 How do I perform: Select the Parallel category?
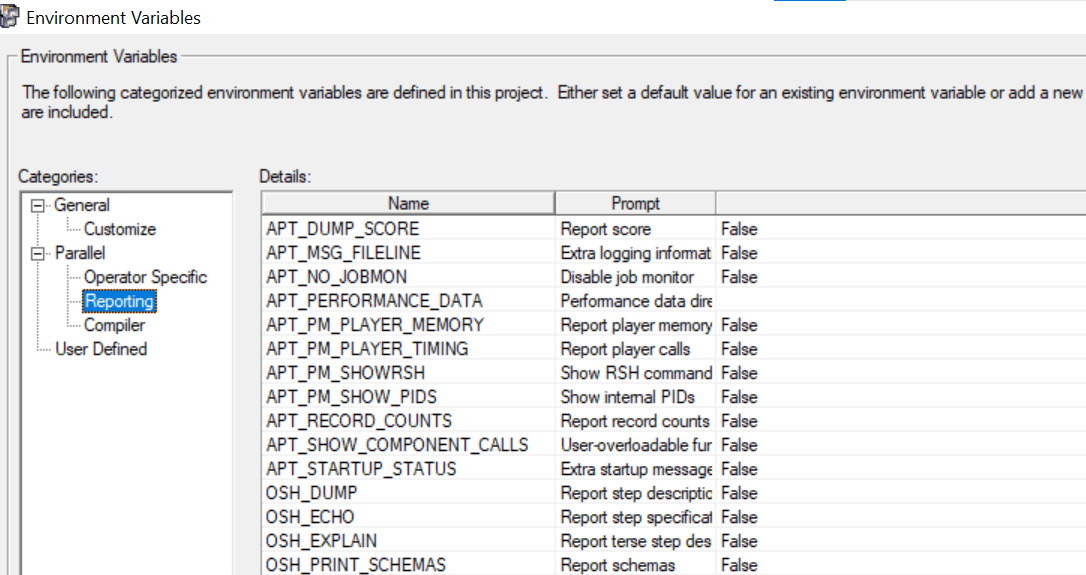click(80, 253)
